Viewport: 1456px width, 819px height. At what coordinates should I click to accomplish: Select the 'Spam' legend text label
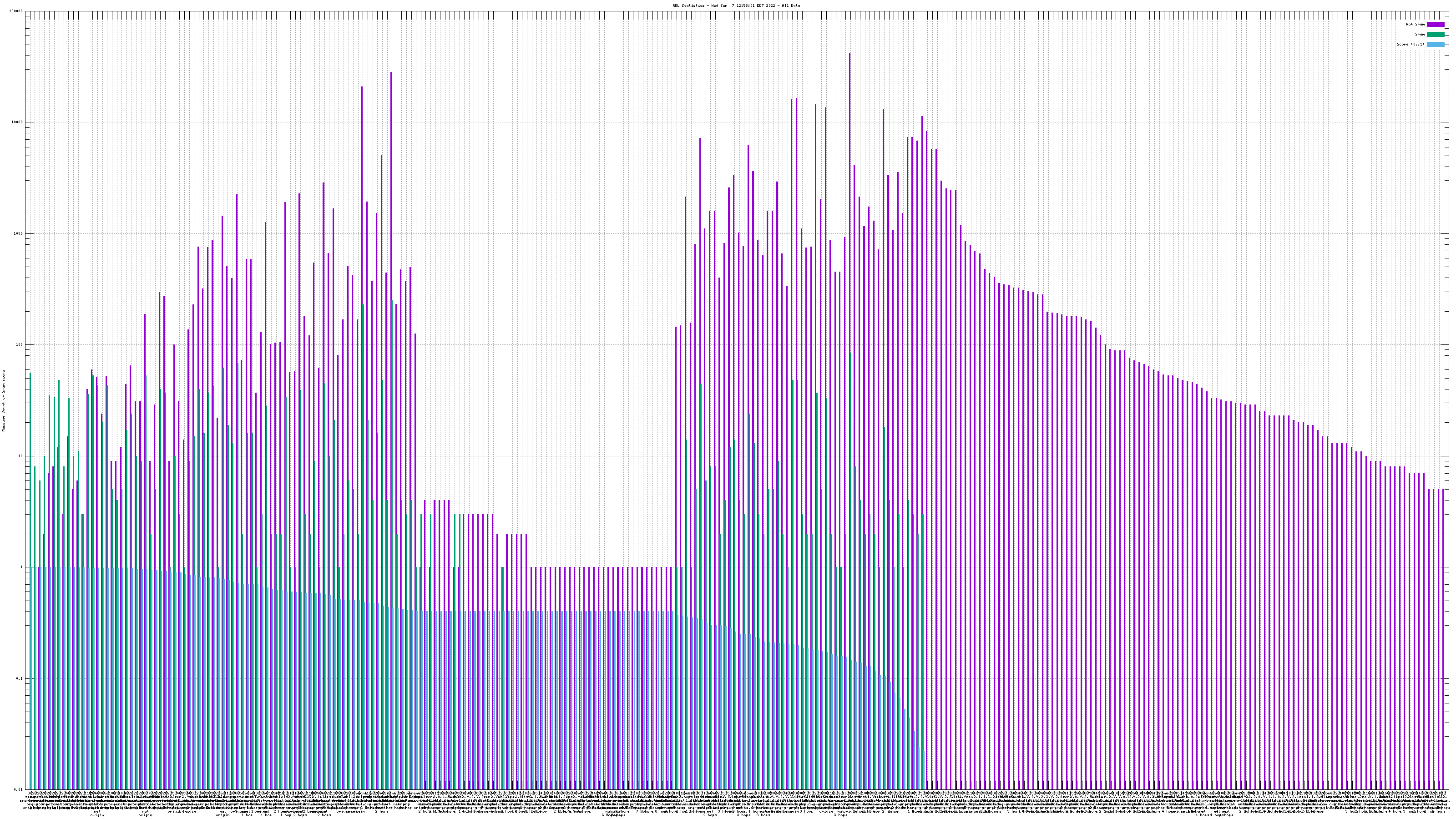(x=1420, y=35)
